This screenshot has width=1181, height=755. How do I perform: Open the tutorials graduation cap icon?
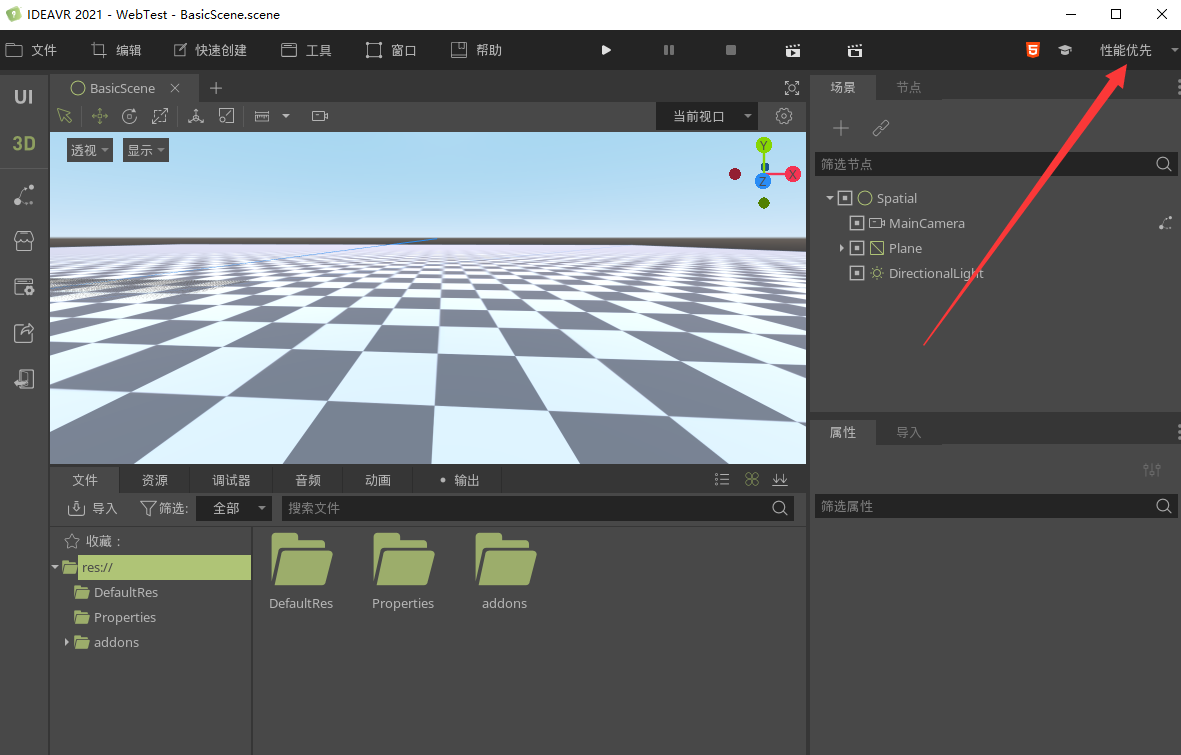pyautogui.click(x=1065, y=50)
